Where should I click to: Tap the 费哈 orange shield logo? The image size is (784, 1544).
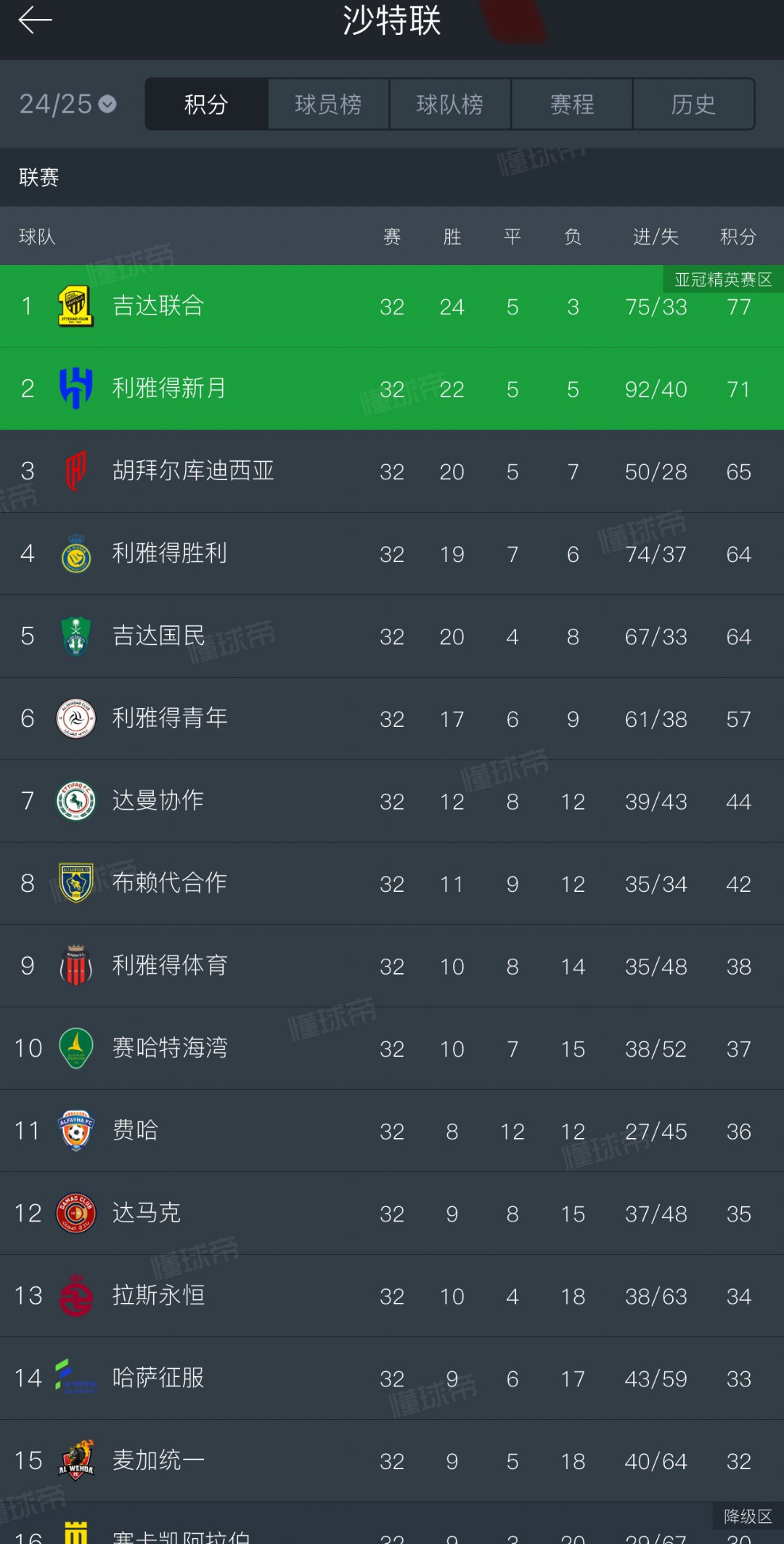[x=75, y=1131]
